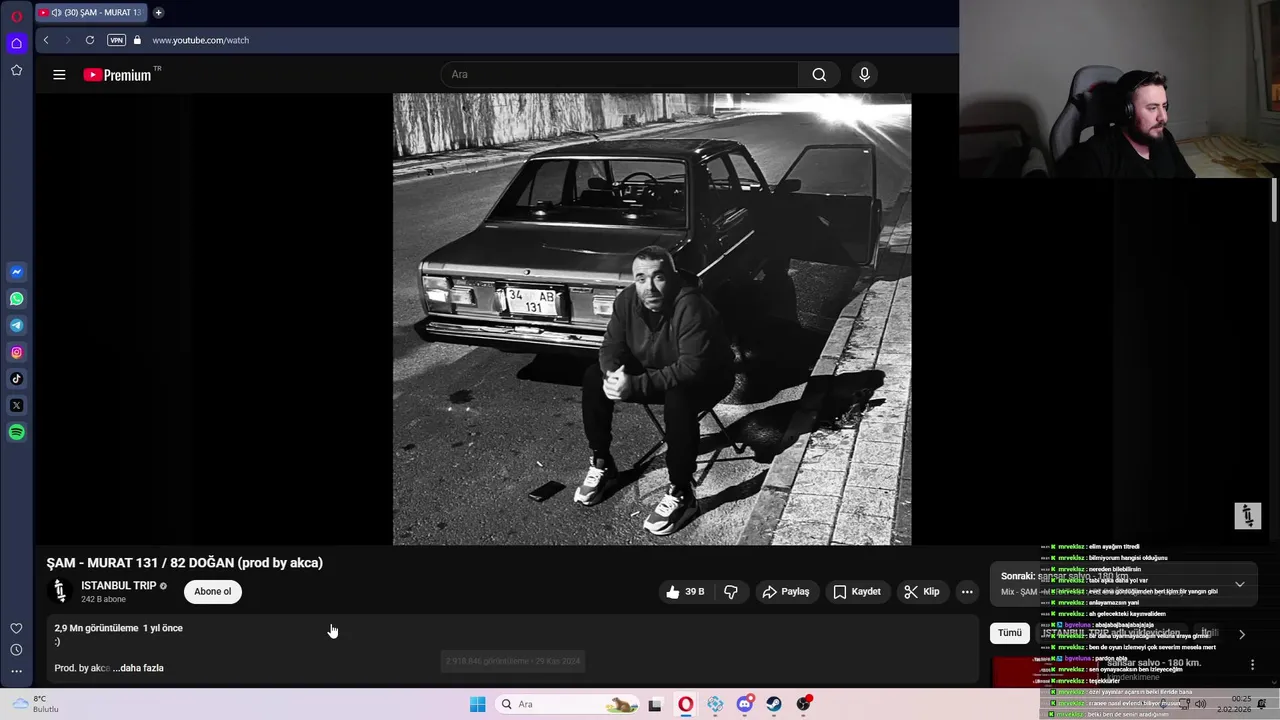Reload the YouTube page
Screen dimensions: 1280x720
click(x=90, y=40)
